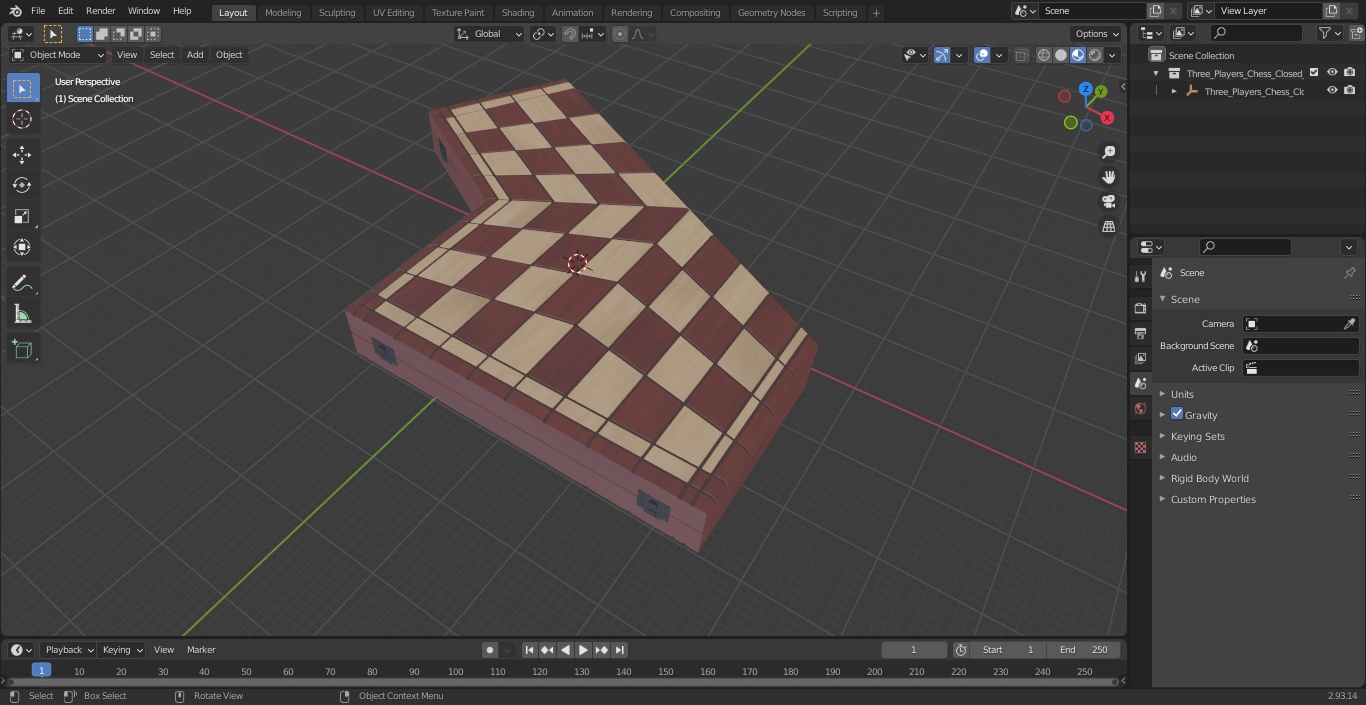Switch to the Shading workspace tab
1366x705 pixels.
(x=518, y=13)
